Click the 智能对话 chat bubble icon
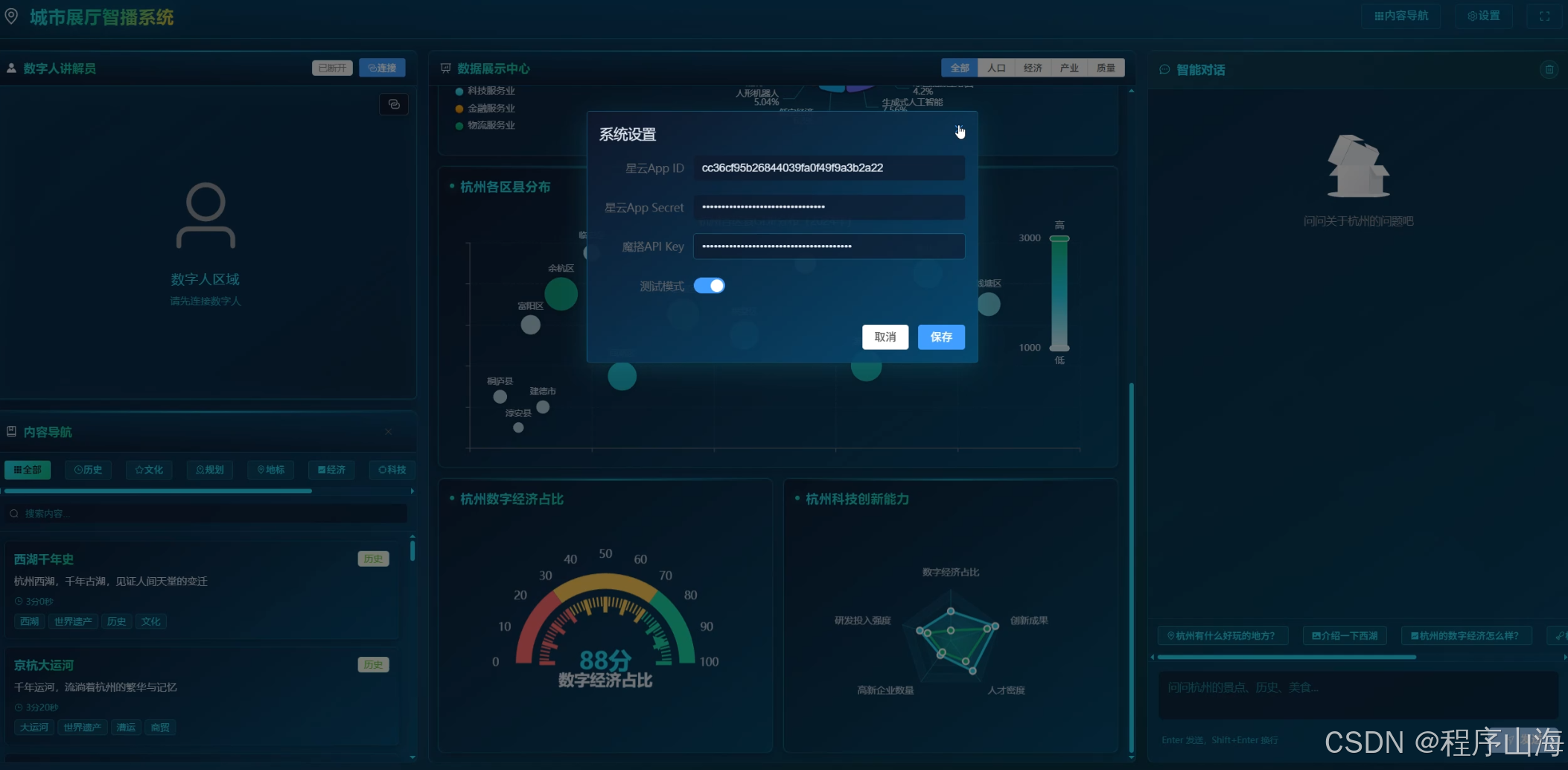The width and height of the screenshot is (1568, 770). pos(1164,70)
